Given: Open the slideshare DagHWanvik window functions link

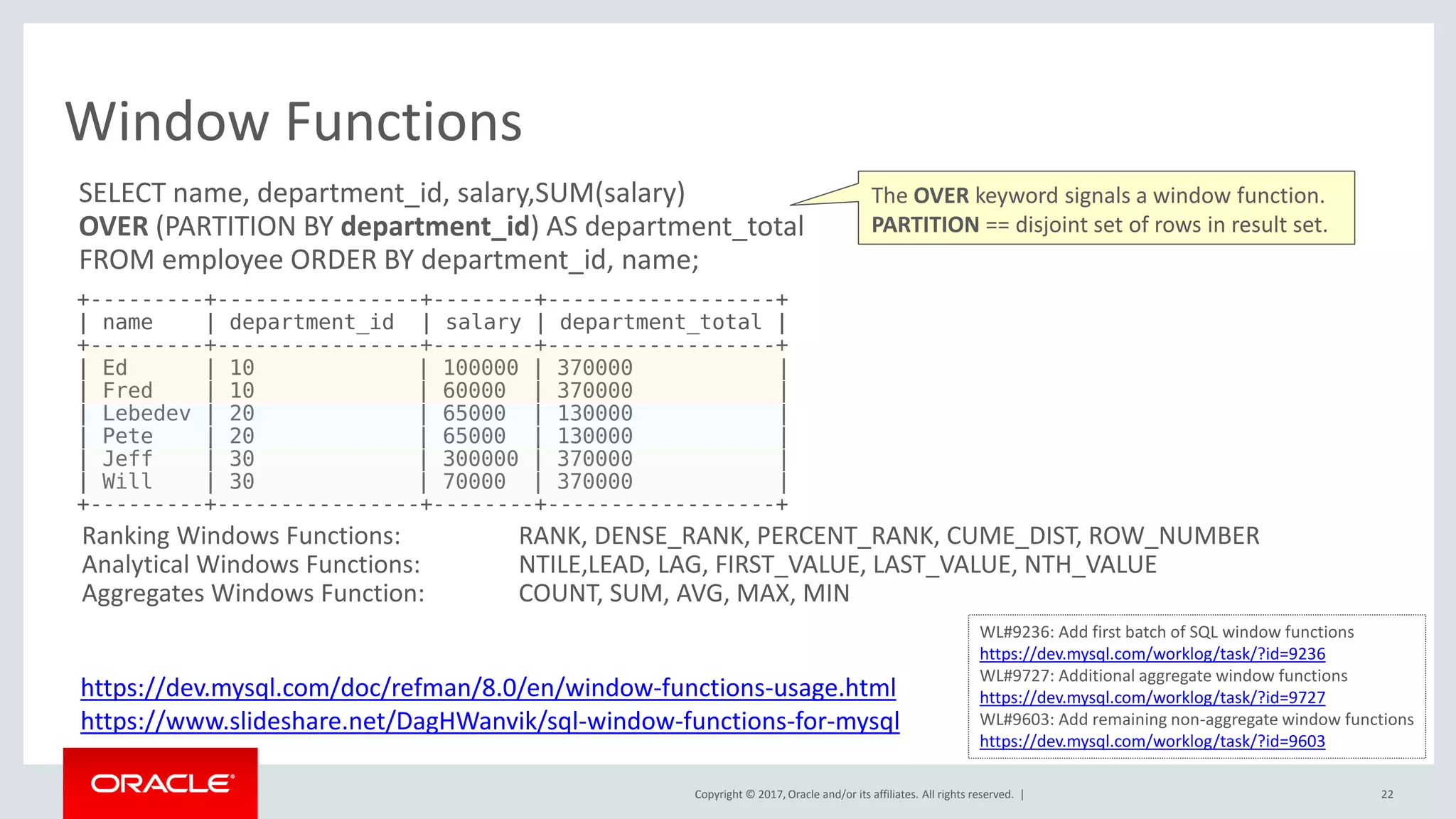Looking at the screenshot, I should coord(490,722).
